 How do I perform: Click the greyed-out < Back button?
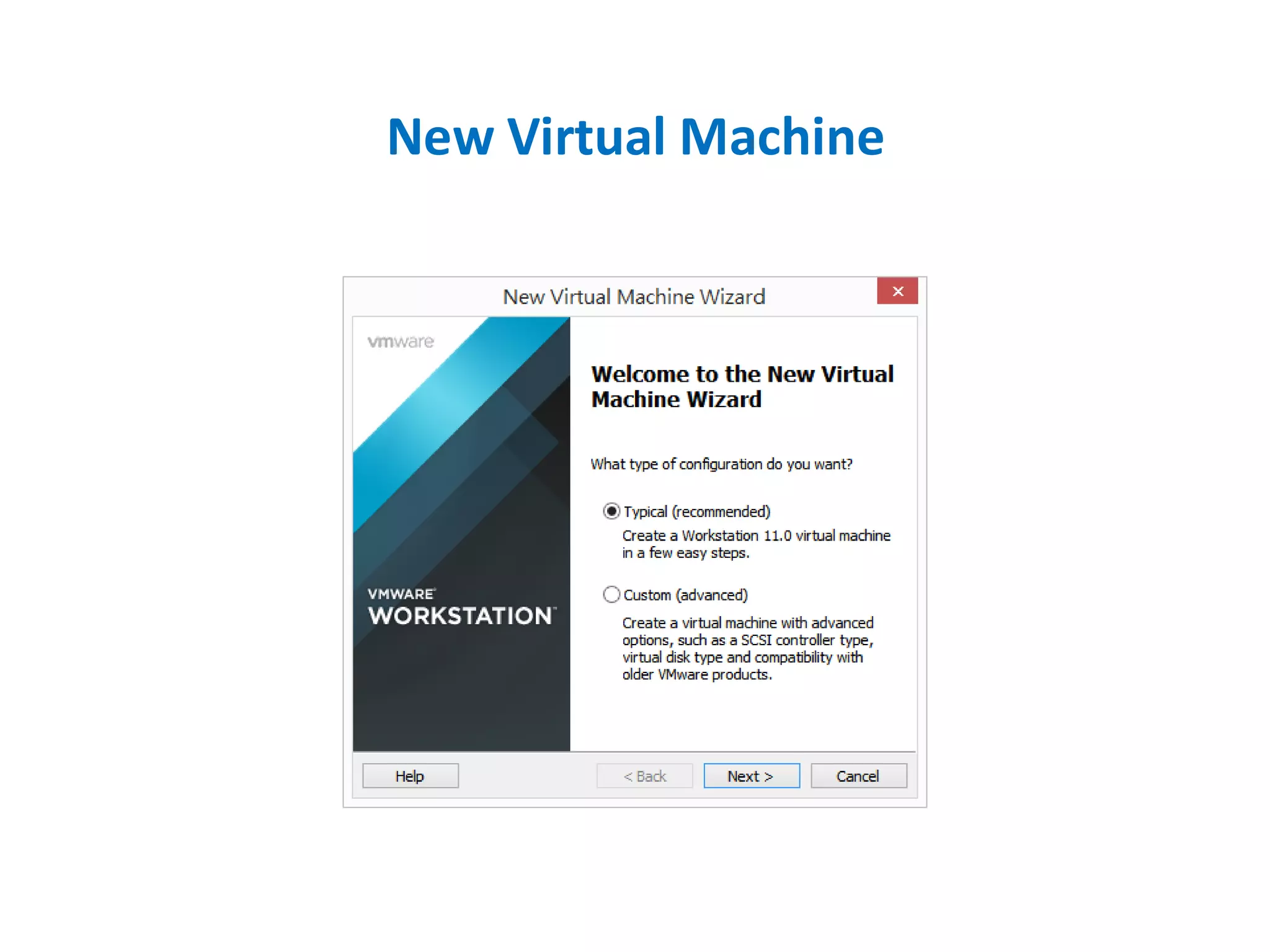(x=644, y=776)
